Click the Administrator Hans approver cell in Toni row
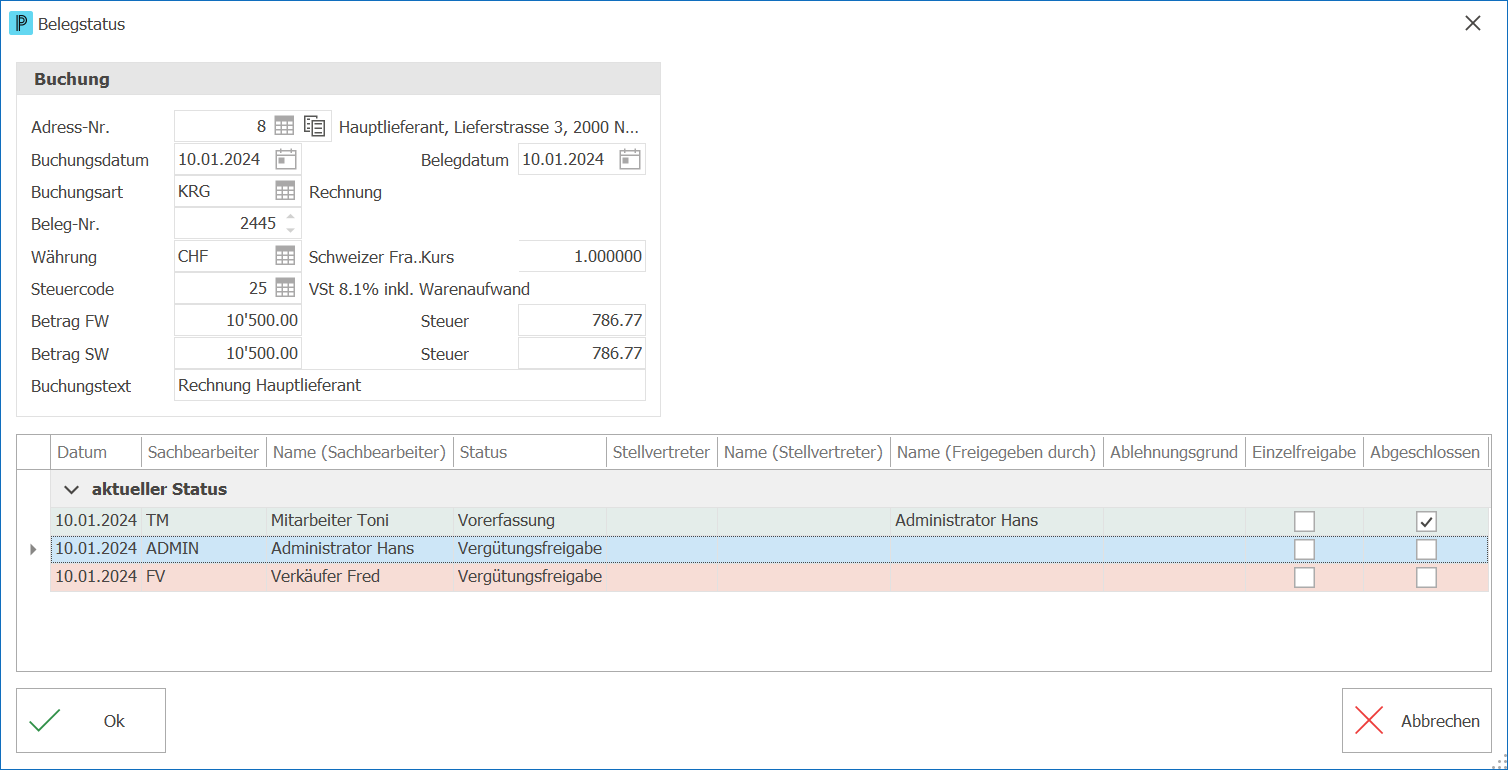 (x=997, y=521)
